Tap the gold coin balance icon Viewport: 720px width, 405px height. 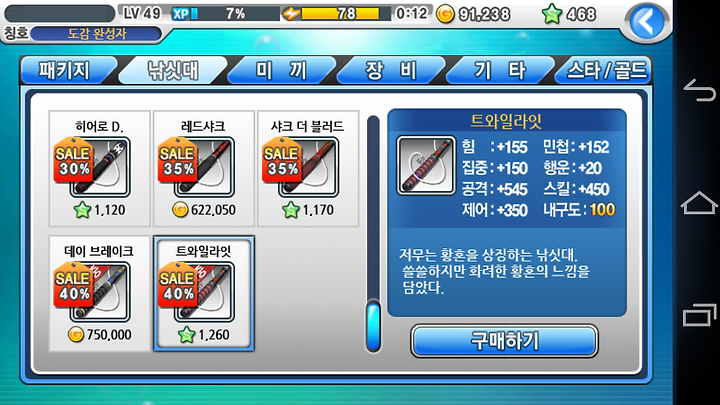(x=444, y=14)
